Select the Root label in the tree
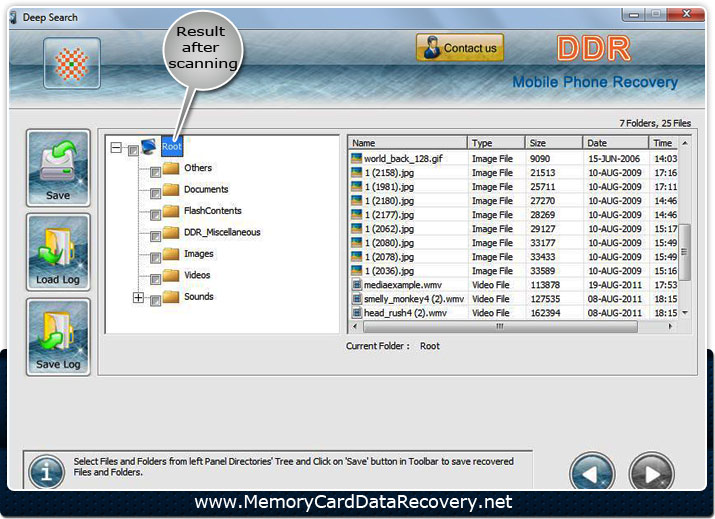 click(x=172, y=146)
